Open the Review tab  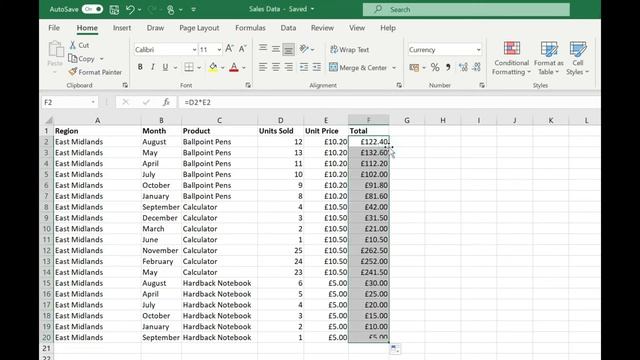322,28
